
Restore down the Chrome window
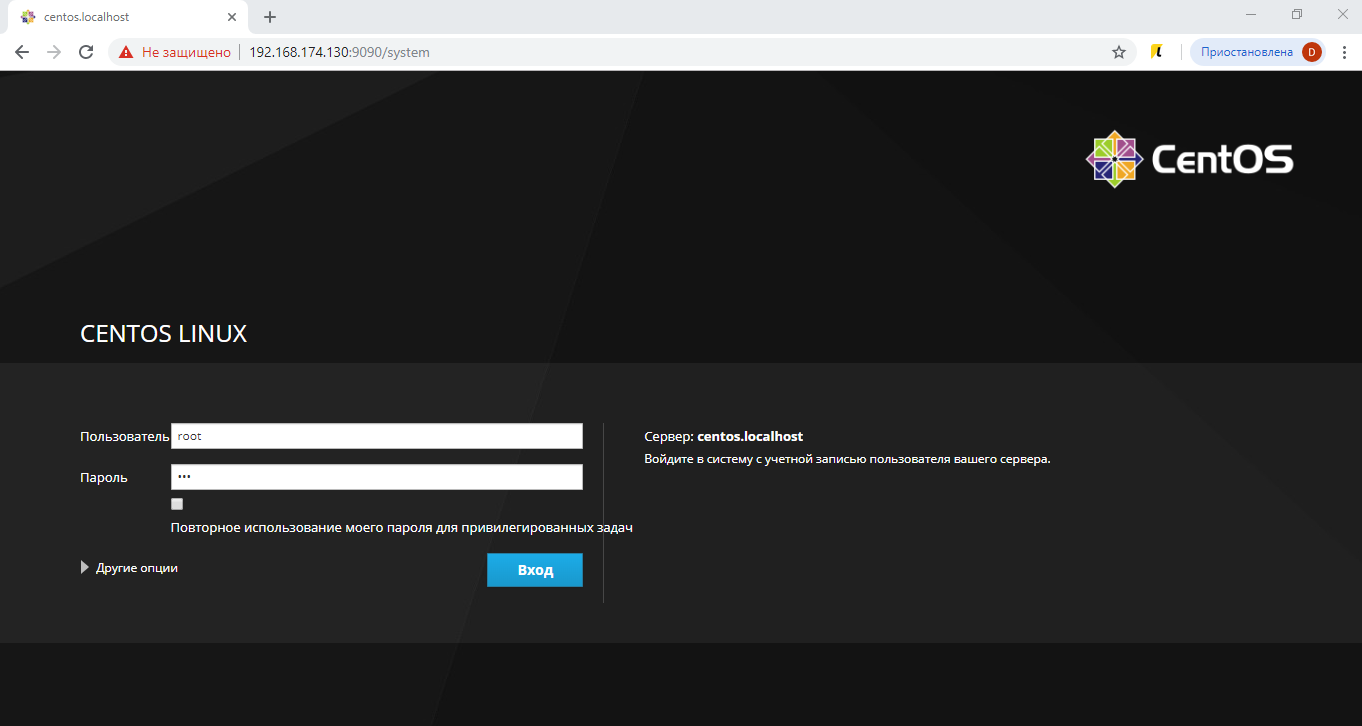tap(1297, 14)
